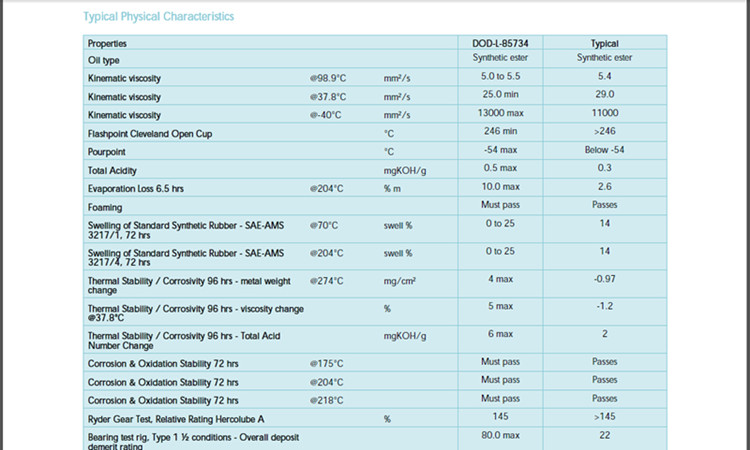Select the '25.0 min' specification value
Screen dimensions: 750x450
(500, 94)
